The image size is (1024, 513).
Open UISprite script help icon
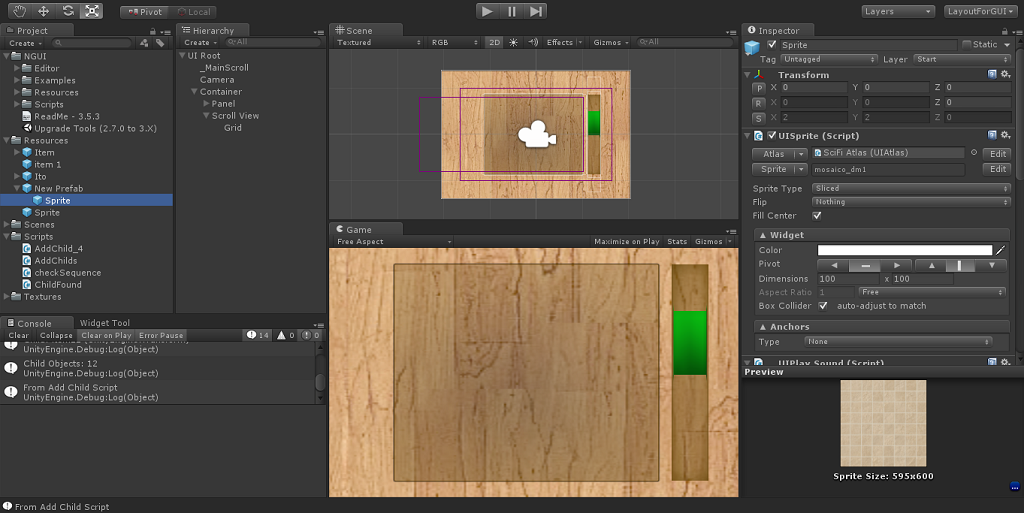tap(991, 135)
